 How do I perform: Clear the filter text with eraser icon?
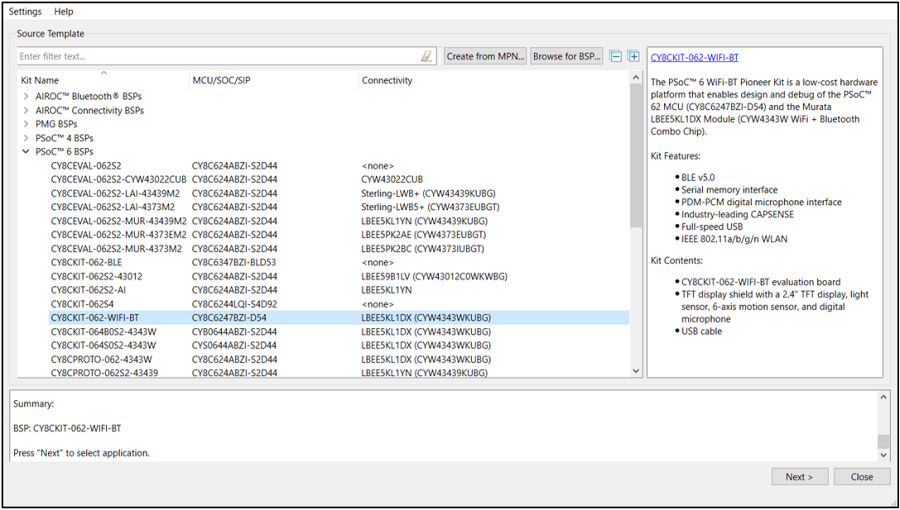point(426,56)
